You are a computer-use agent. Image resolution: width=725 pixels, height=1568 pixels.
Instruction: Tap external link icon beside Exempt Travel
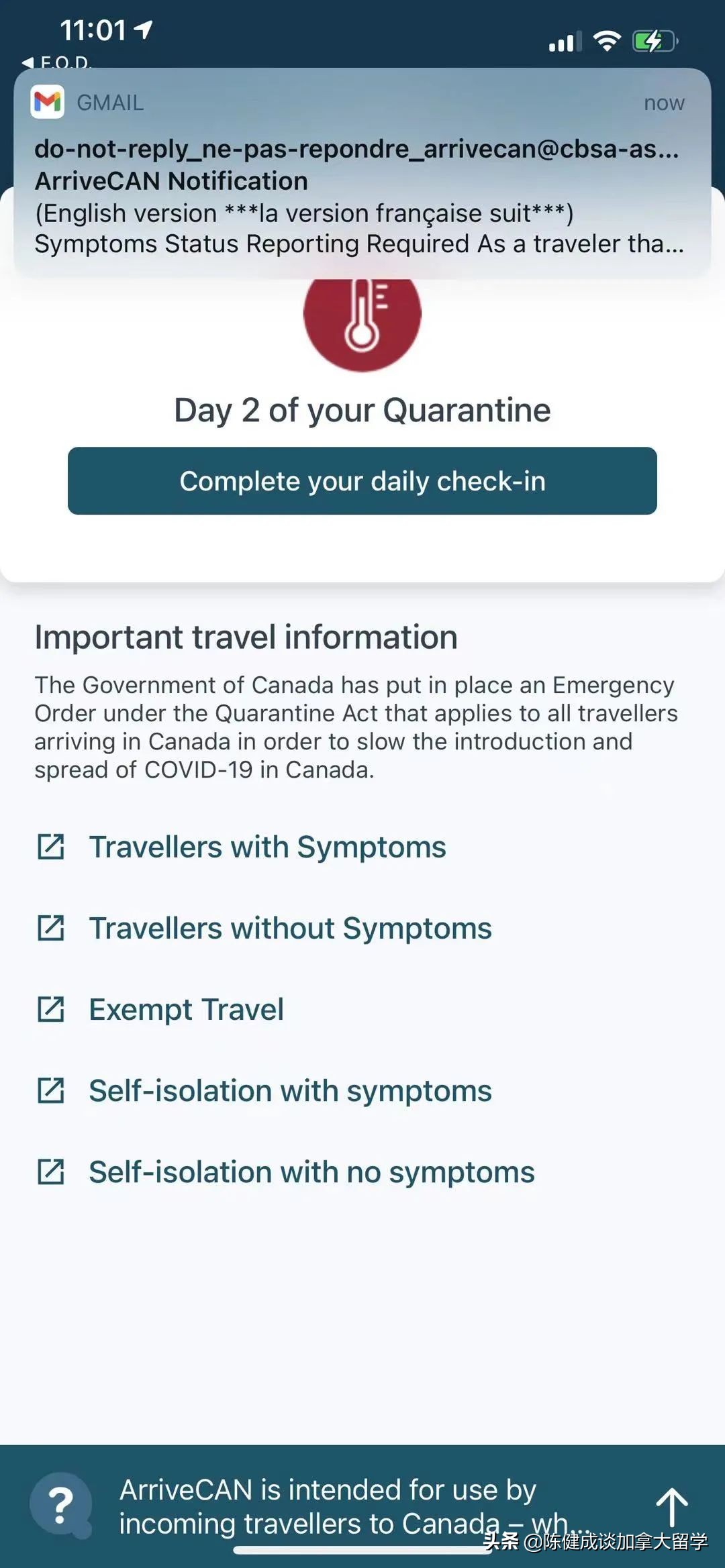click(51, 1009)
